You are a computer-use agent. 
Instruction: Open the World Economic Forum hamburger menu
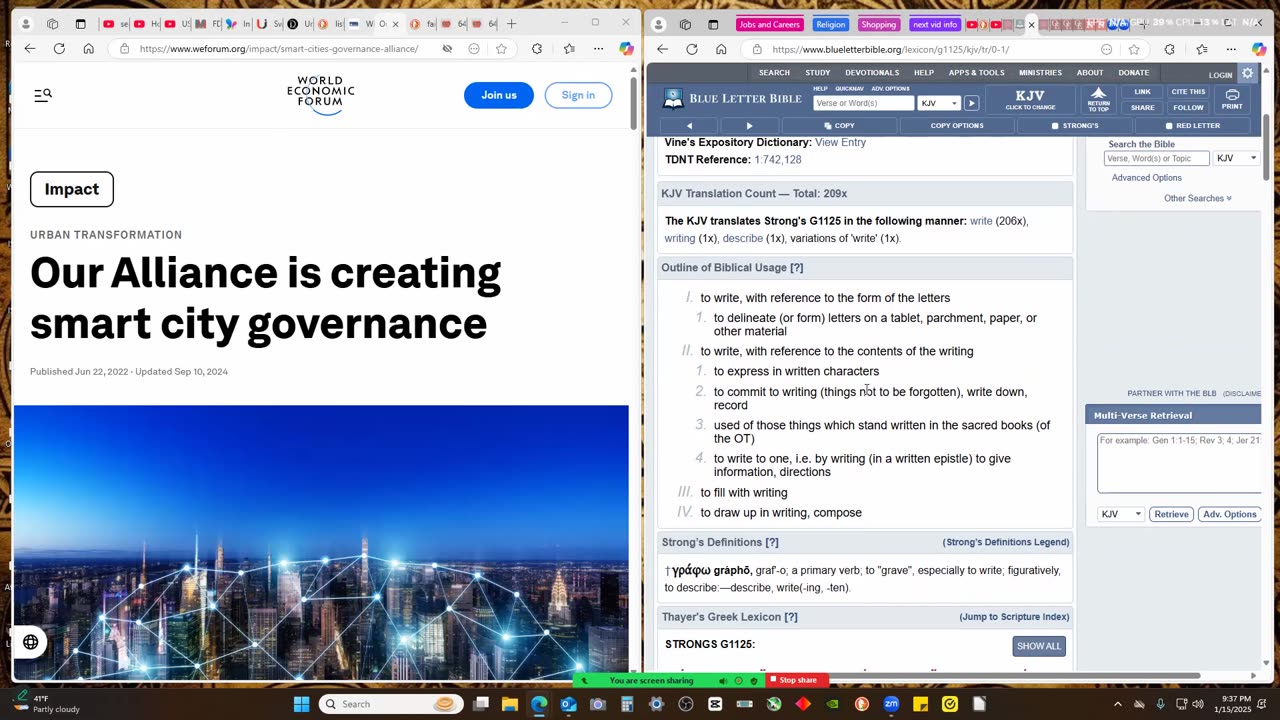[x=42, y=95]
